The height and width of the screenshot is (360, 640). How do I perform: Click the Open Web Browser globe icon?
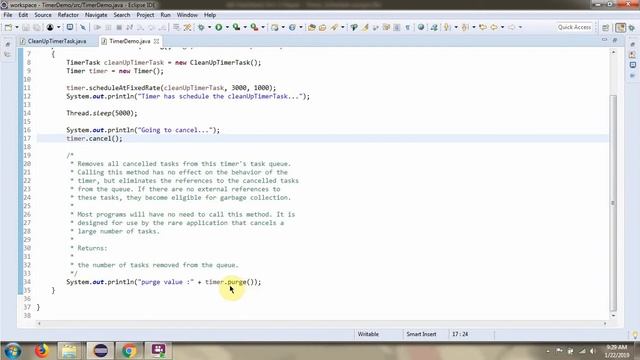click(x=421, y=27)
